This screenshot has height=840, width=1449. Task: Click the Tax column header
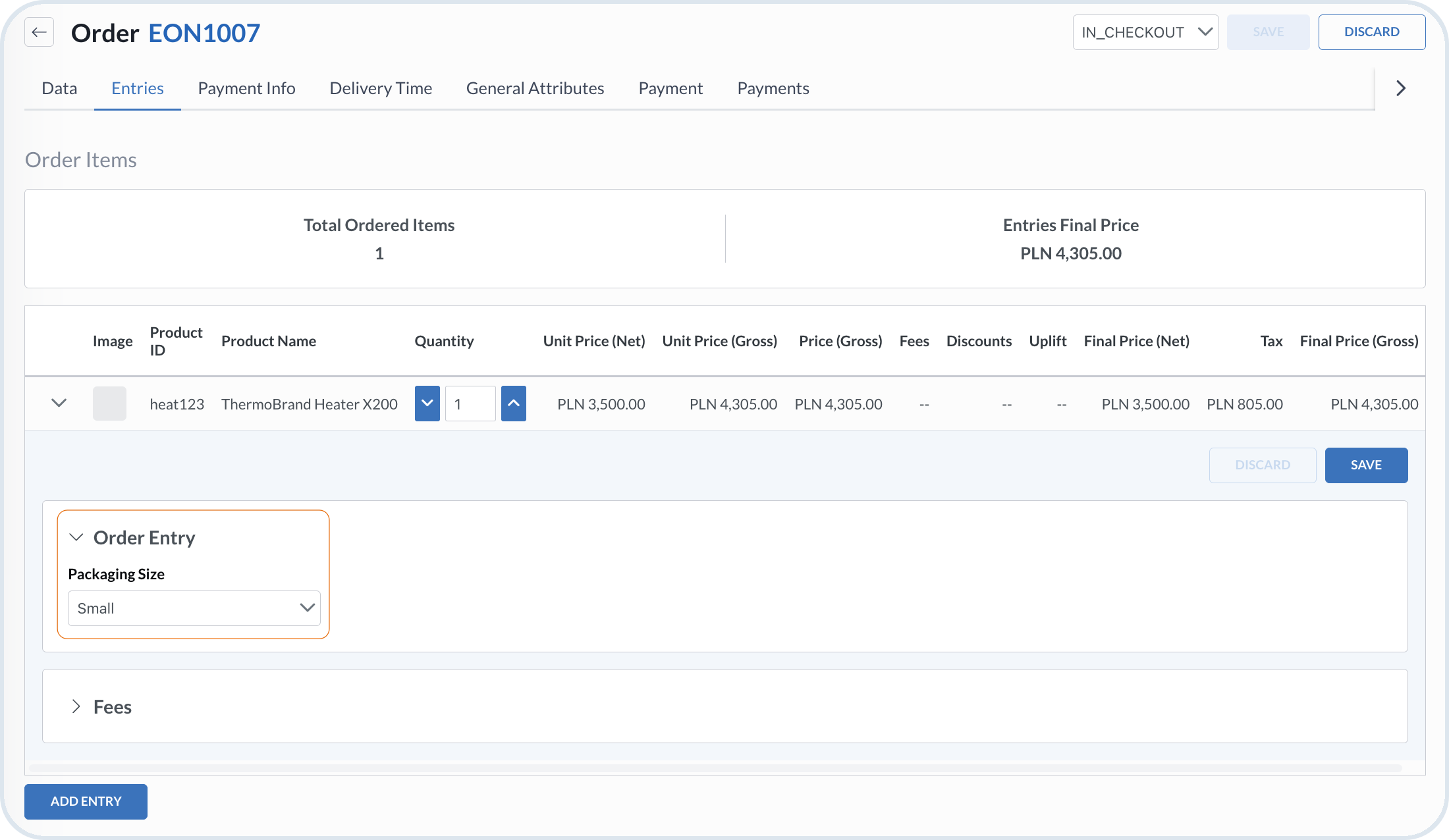click(x=1272, y=341)
